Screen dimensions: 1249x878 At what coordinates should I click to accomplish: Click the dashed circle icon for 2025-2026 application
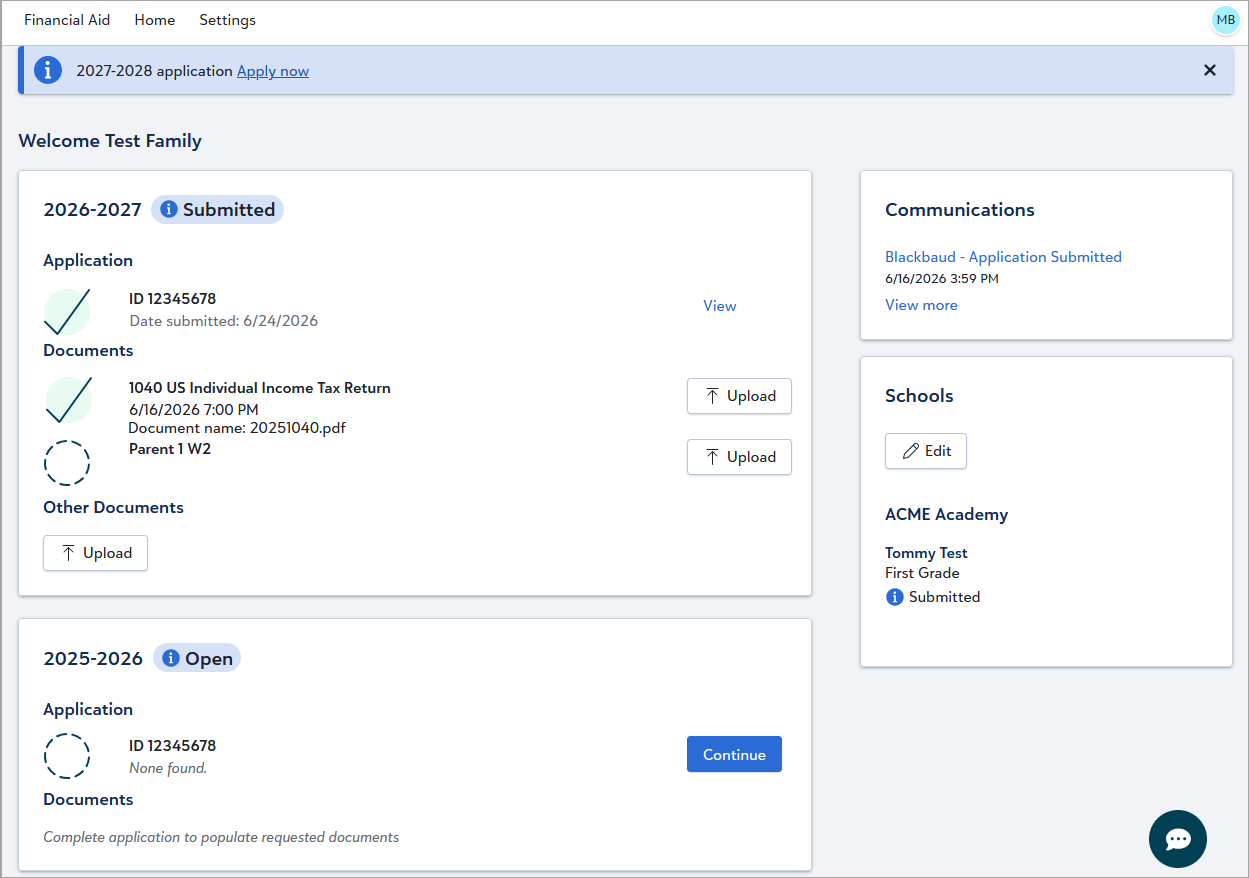[x=67, y=755]
